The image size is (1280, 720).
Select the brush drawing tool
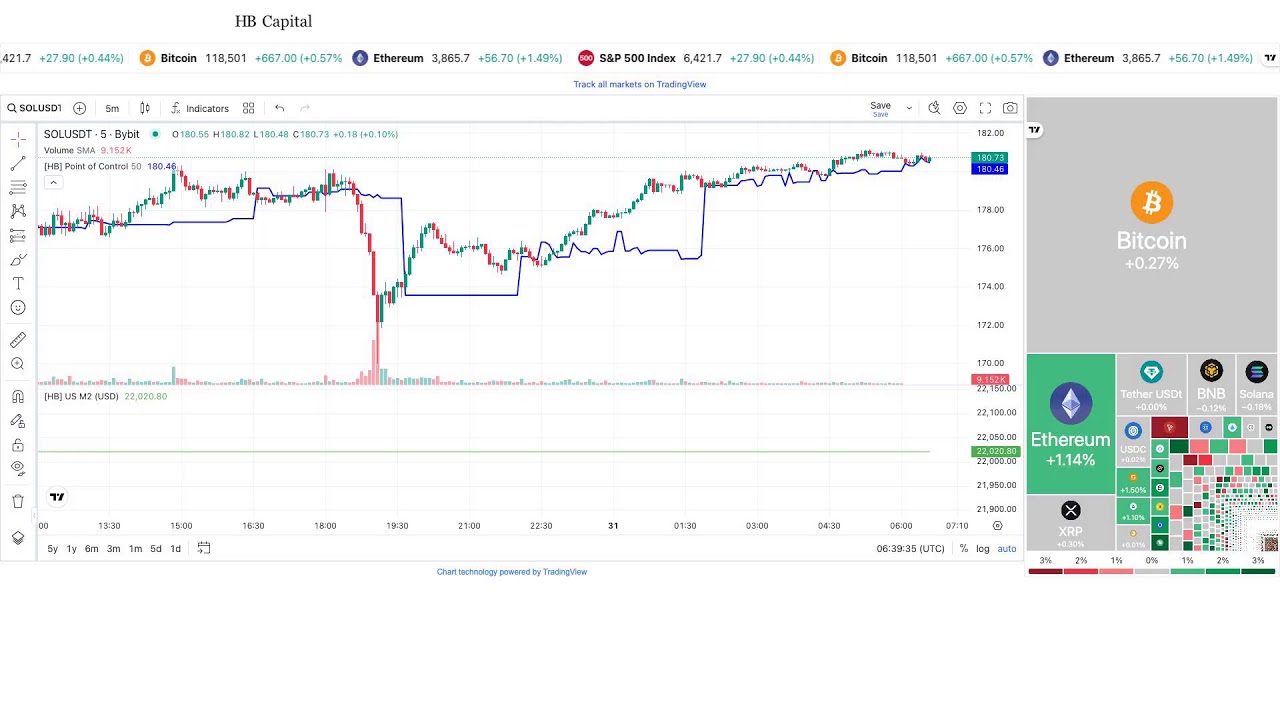18,259
